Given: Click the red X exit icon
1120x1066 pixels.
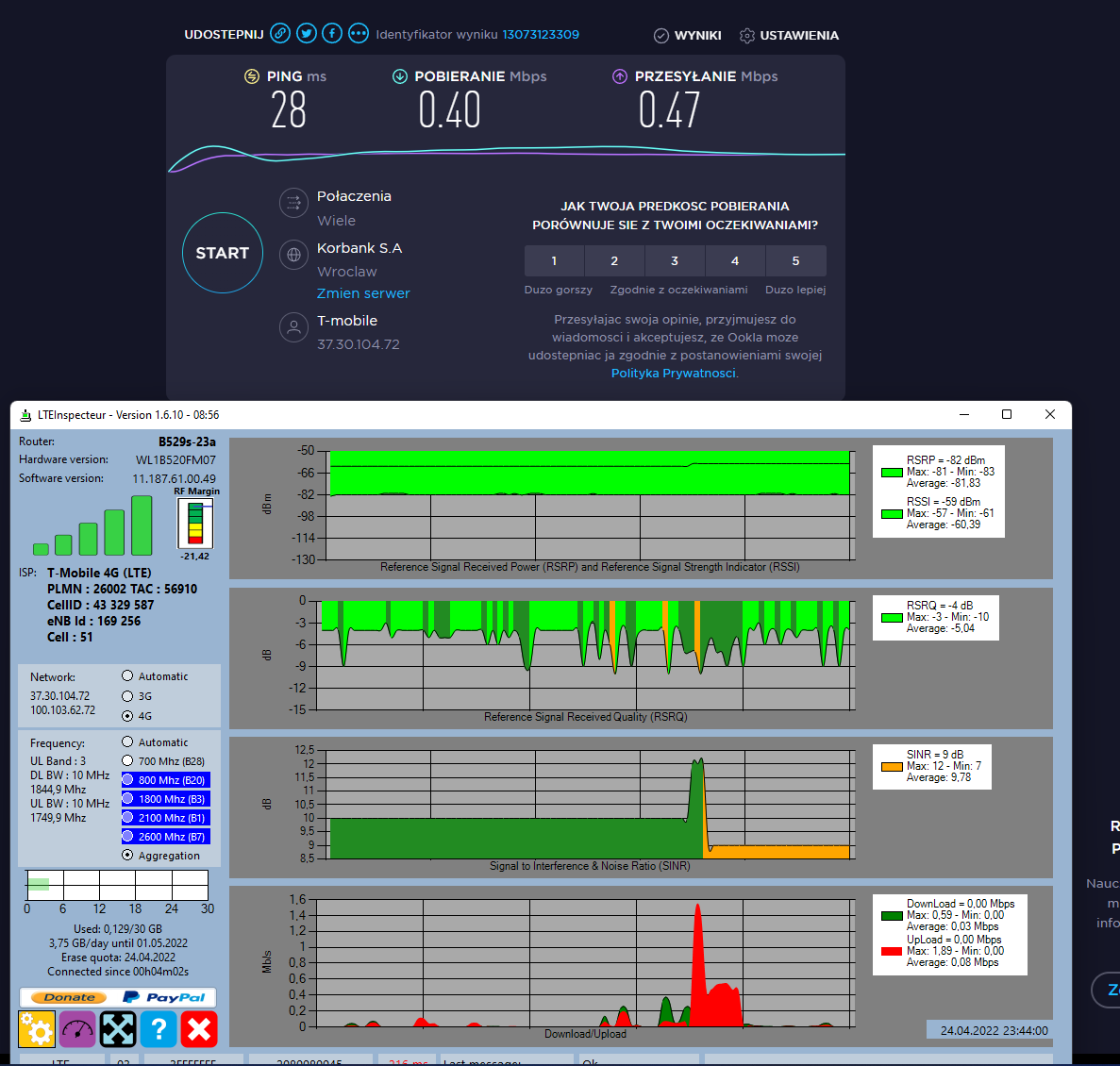Looking at the screenshot, I should click(199, 1029).
